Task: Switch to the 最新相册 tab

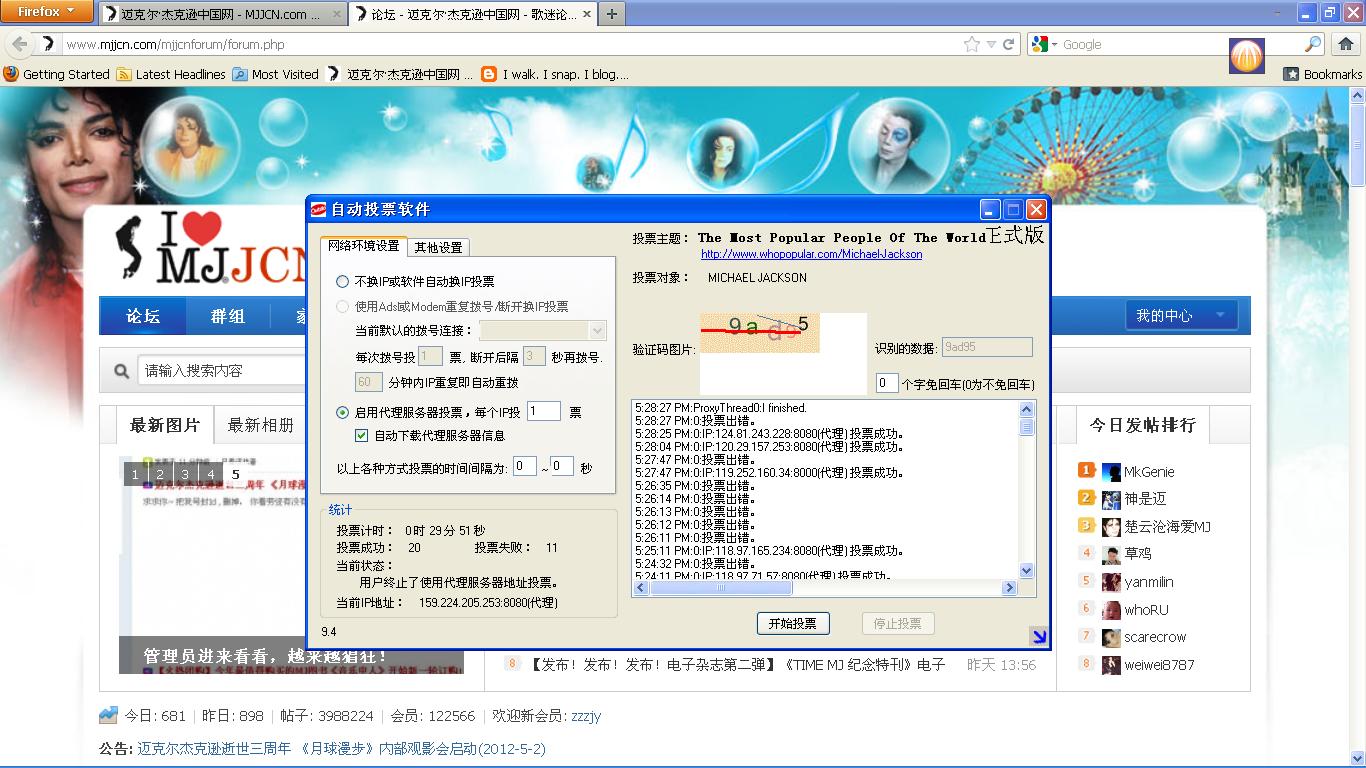Action: 260,425
